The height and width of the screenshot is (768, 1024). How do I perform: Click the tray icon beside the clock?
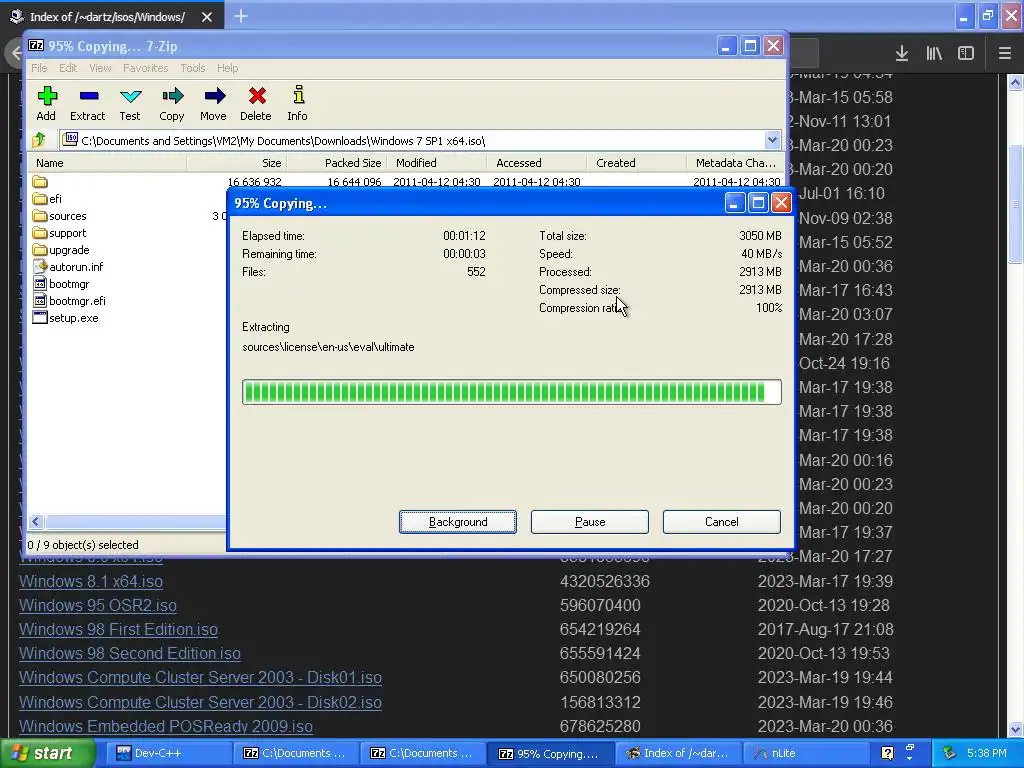[x=950, y=753]
